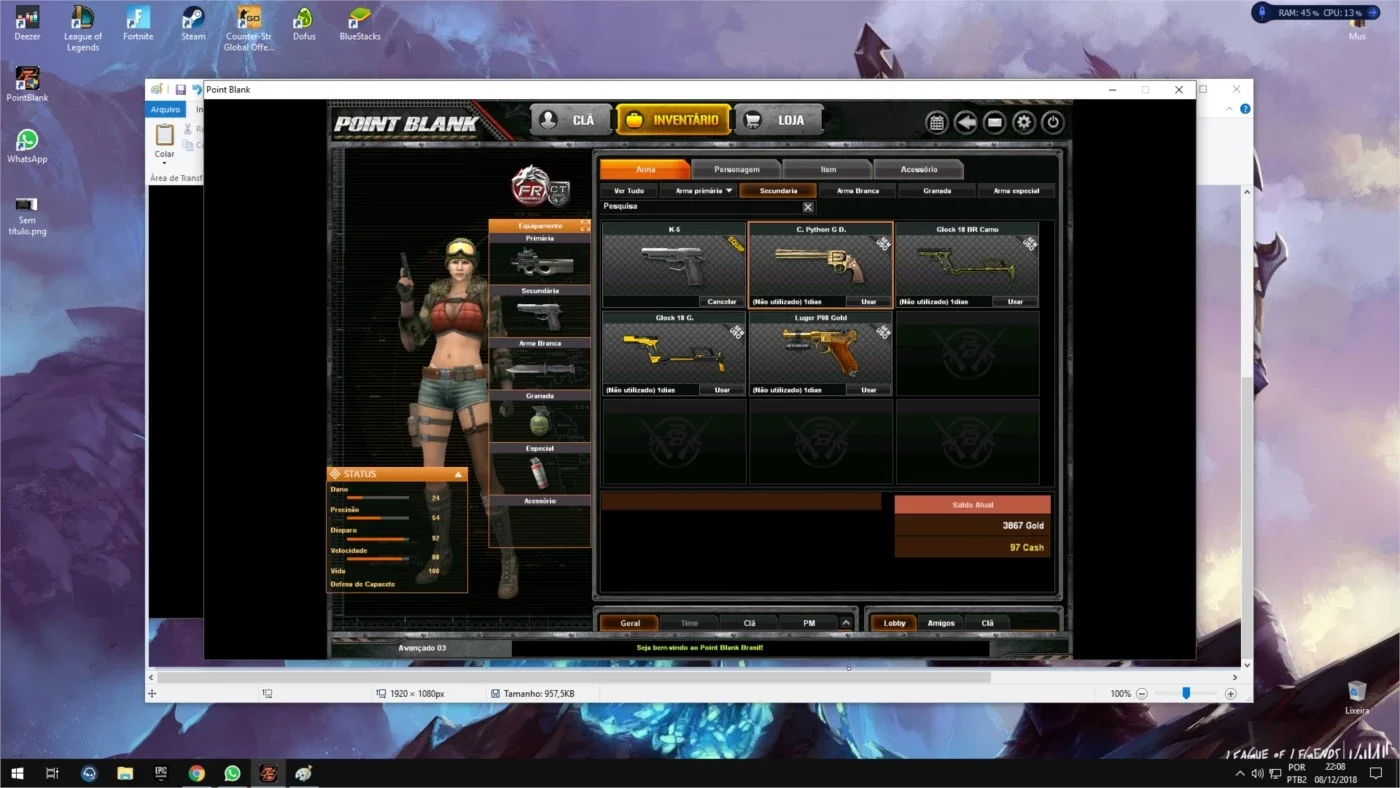Open the settings gear in Point Blank header
Viewport: 1400px width, 788px height.
(1023, 122)
